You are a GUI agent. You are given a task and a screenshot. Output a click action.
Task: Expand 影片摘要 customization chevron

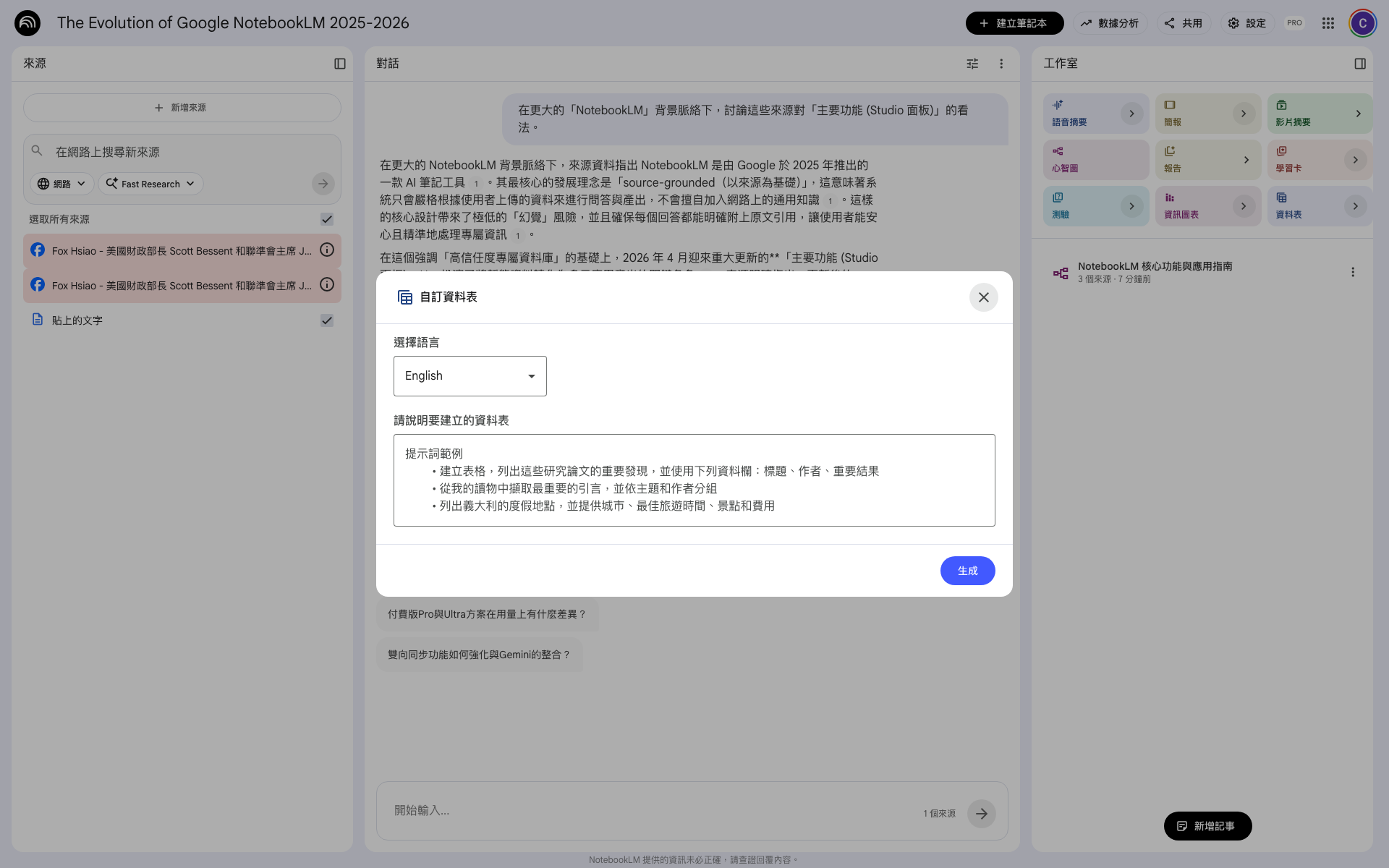[x=1359, y=114]
